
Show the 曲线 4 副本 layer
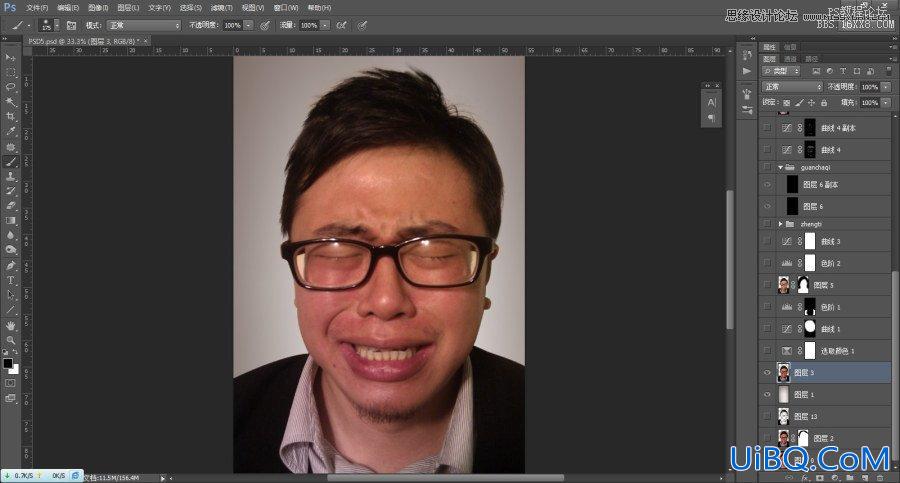(x=767, y=128)
